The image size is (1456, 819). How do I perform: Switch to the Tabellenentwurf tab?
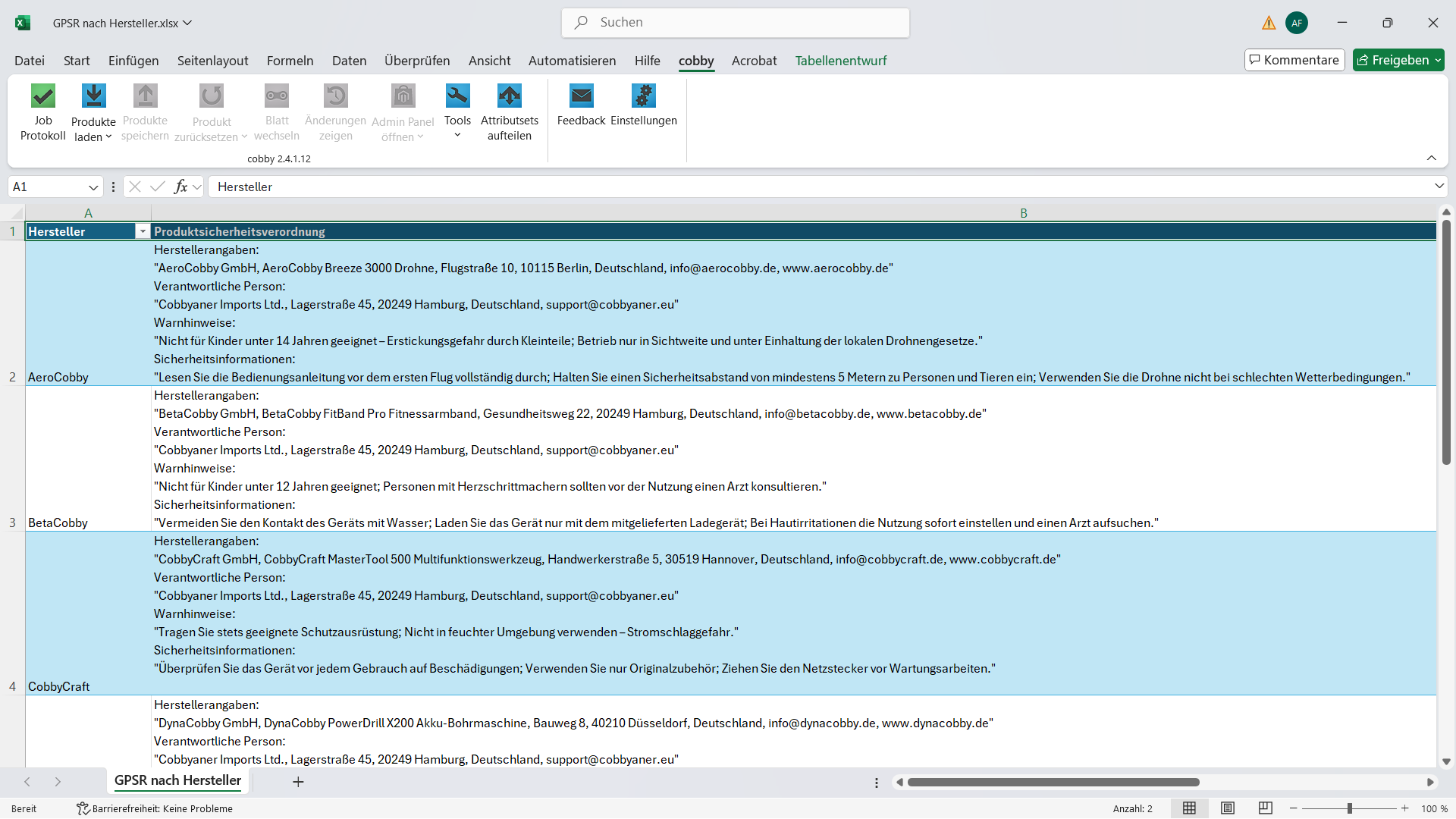click(840, 61)
